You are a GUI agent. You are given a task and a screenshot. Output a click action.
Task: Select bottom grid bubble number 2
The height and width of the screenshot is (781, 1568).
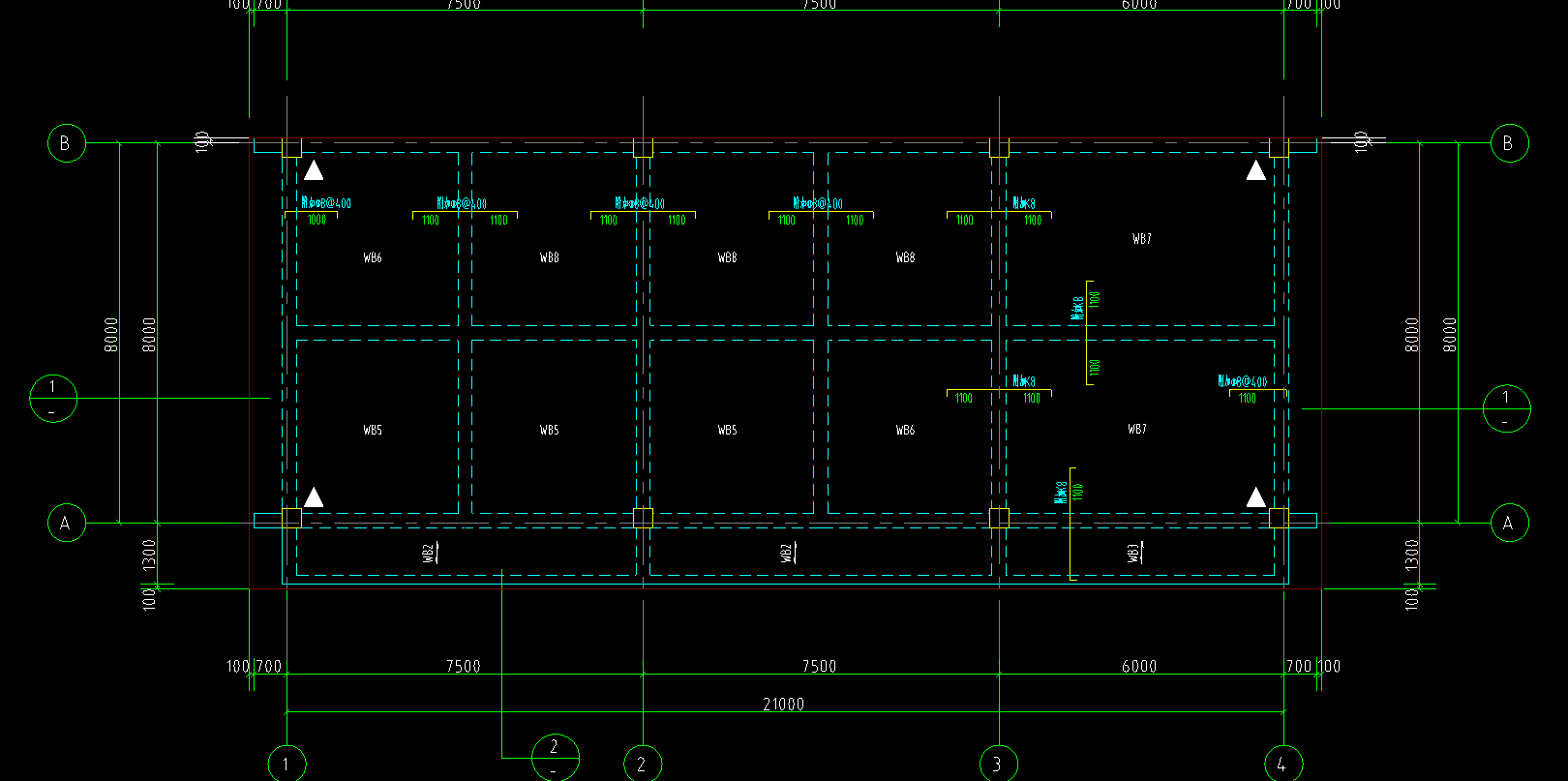pos(643,764)
